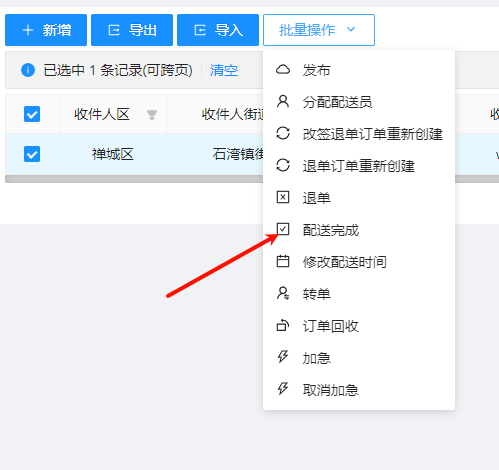Click the calendar icon next to 修改配送时间
The width and height of the screenshot is (499, 470).
283,261
